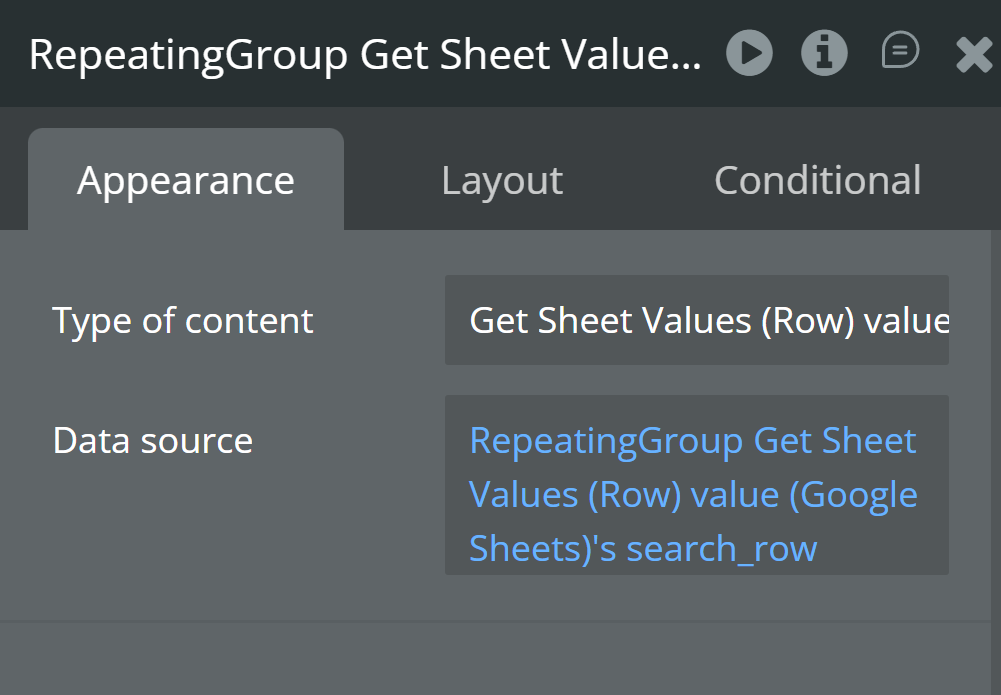Click "RepeatingGroup Get Sheet" in data source expression
Image resolution: width=1001 pixels, height=695 pixels.
pyautogui.click(x=692, y=441)
